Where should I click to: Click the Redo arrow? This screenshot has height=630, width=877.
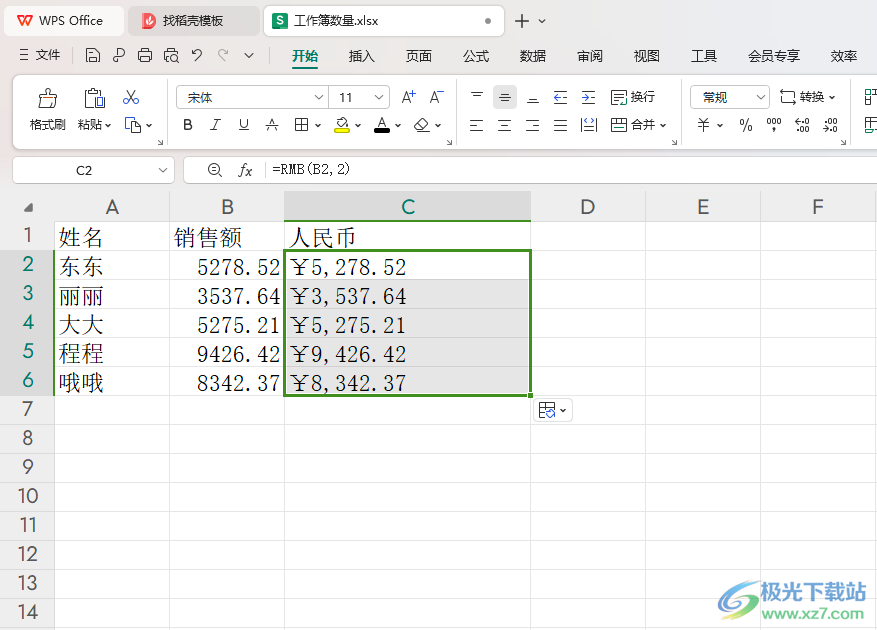(223, 55)
